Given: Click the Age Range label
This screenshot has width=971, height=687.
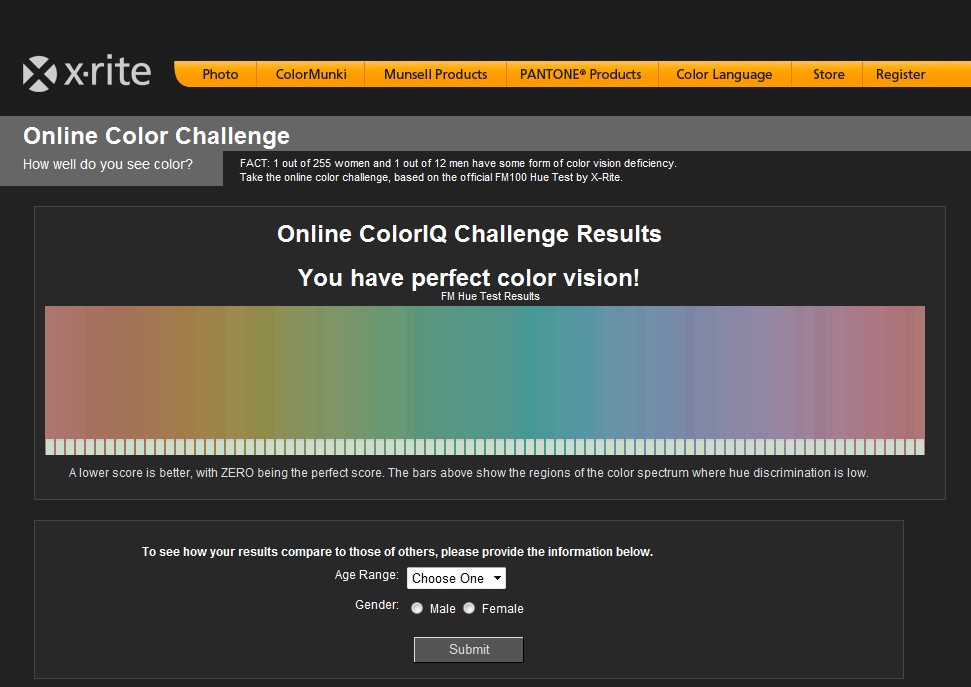Looking at the screenshot, I should (x=367, y=575).
